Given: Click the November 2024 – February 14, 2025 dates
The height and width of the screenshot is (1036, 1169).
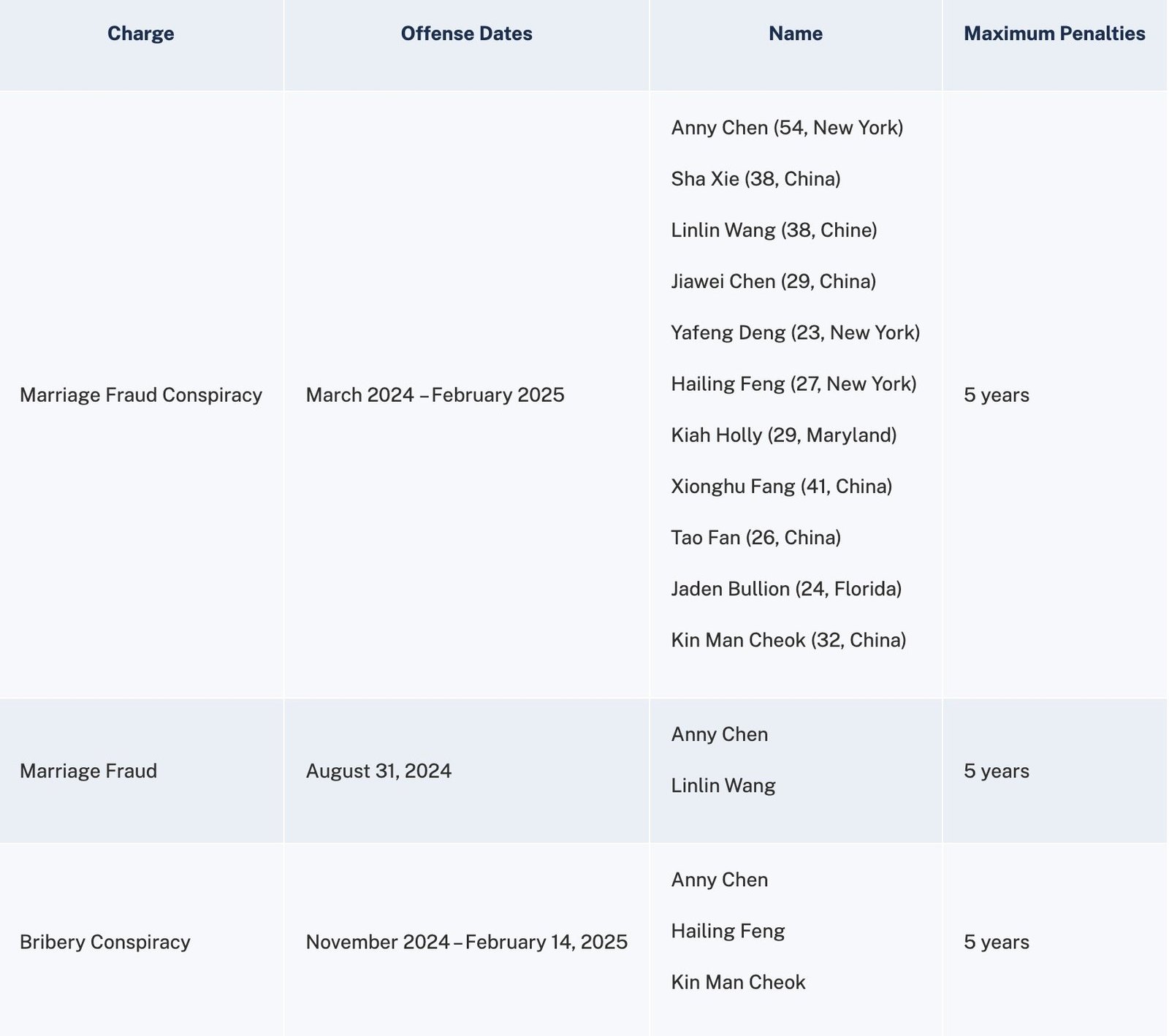Looking at the screenshot, I should coord(466,942).
